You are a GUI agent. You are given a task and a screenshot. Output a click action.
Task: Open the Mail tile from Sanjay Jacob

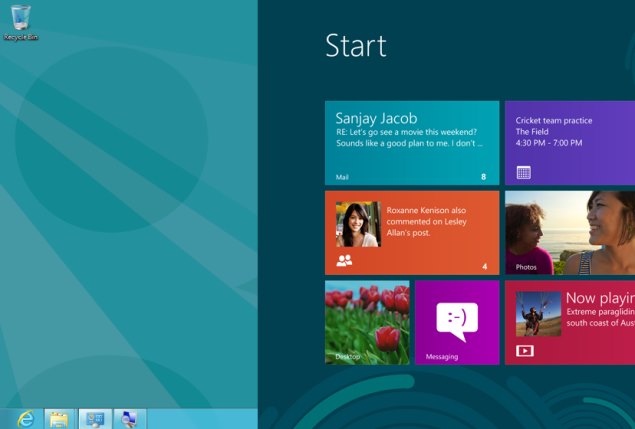(412, 142)
